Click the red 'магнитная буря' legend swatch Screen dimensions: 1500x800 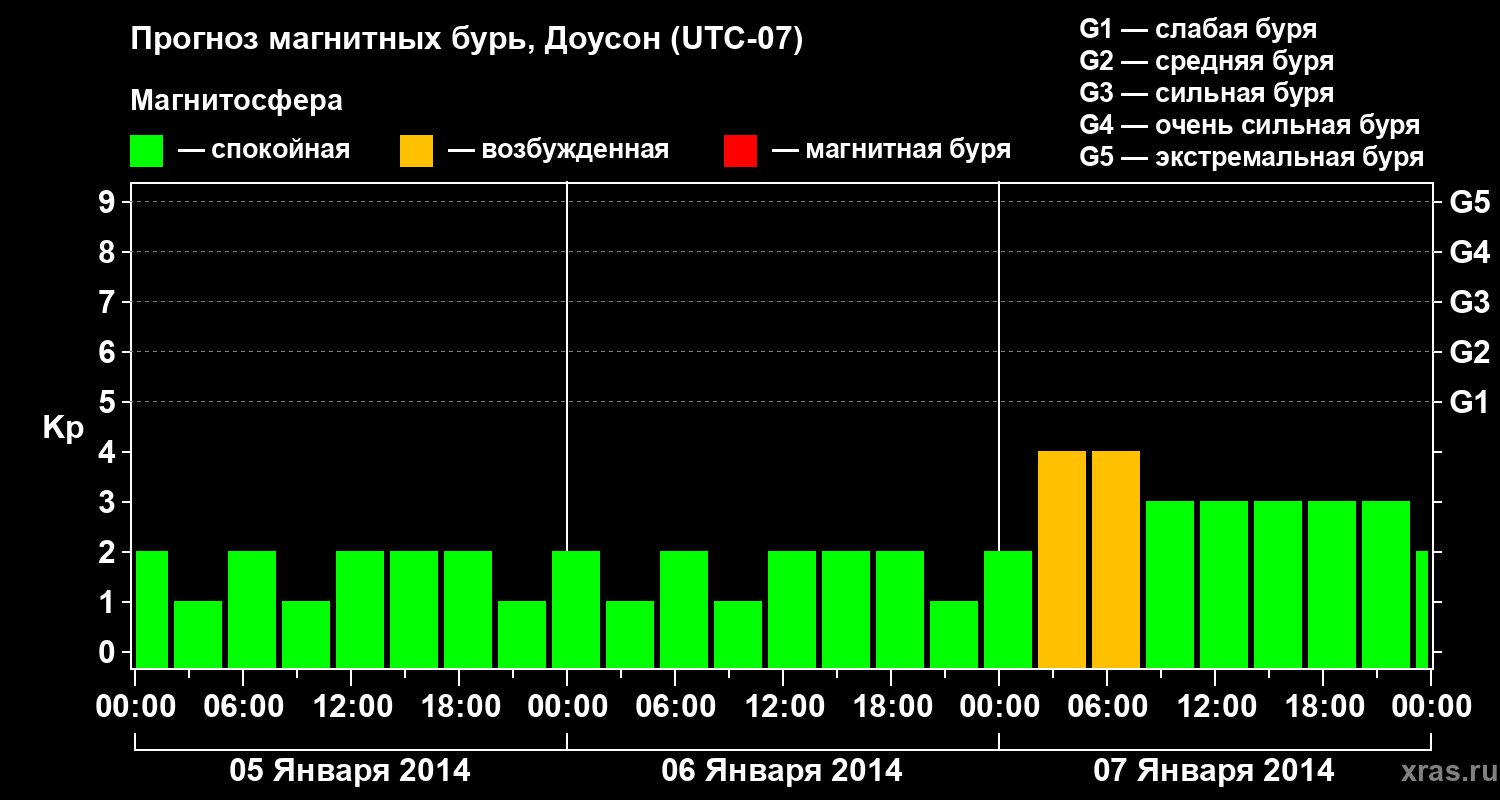pyautogui.click(x=740, y=151)
